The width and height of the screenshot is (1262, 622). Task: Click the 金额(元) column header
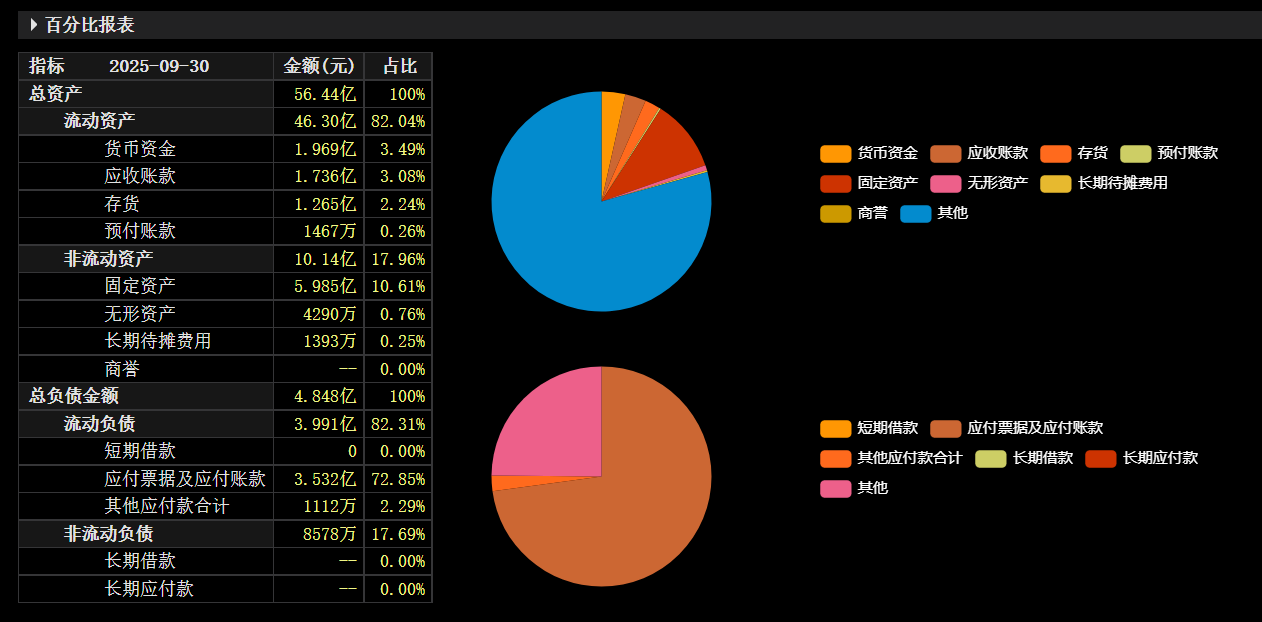[x=319, y=66]
